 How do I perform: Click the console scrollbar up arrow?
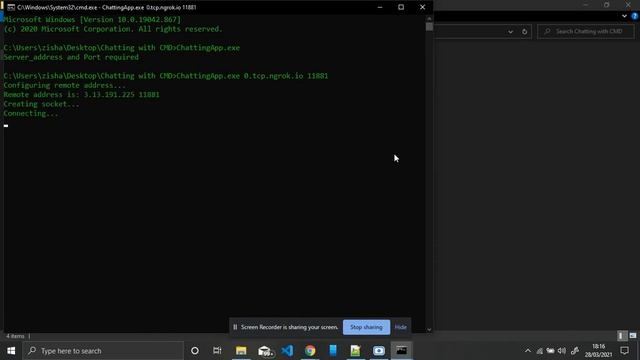(429, 18)
